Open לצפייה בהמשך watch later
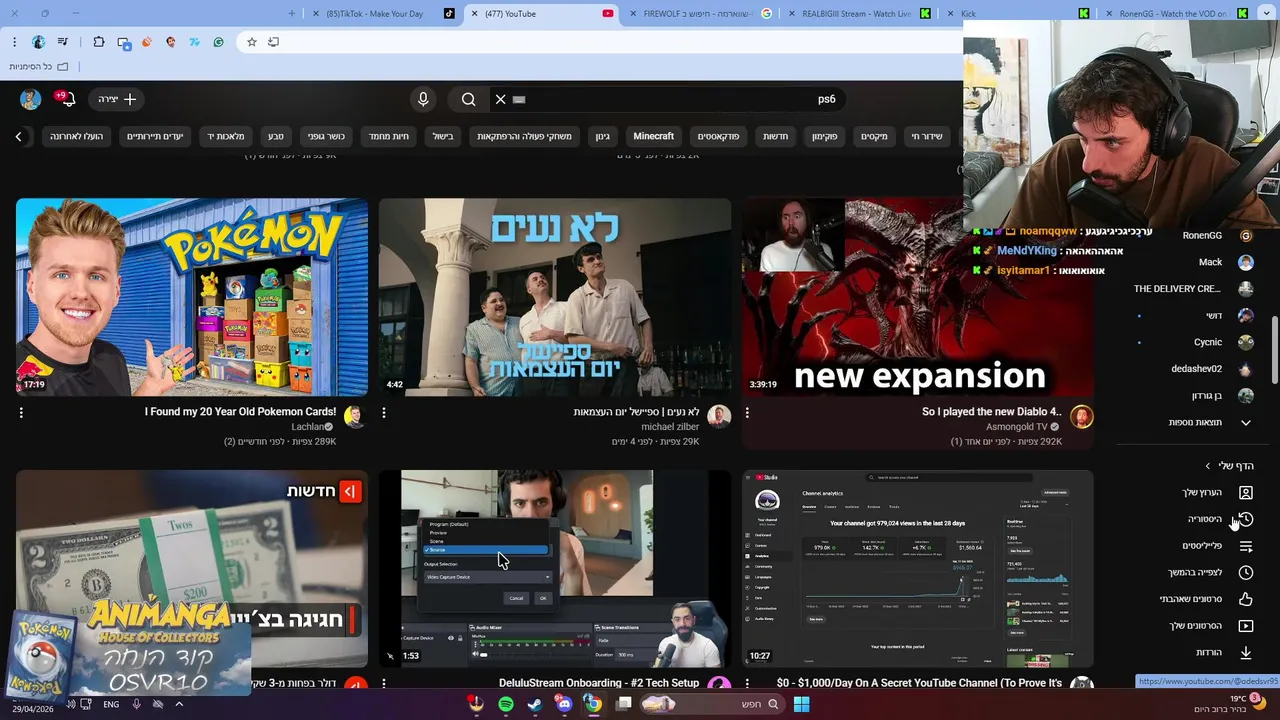This screenshot has height=720, width=1280. point(1194,573)
